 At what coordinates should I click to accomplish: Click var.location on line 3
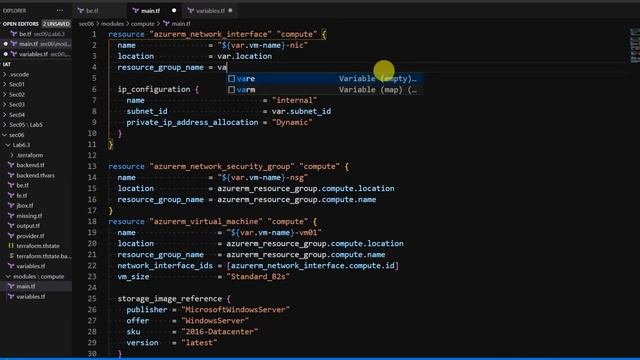click(244, 56)
